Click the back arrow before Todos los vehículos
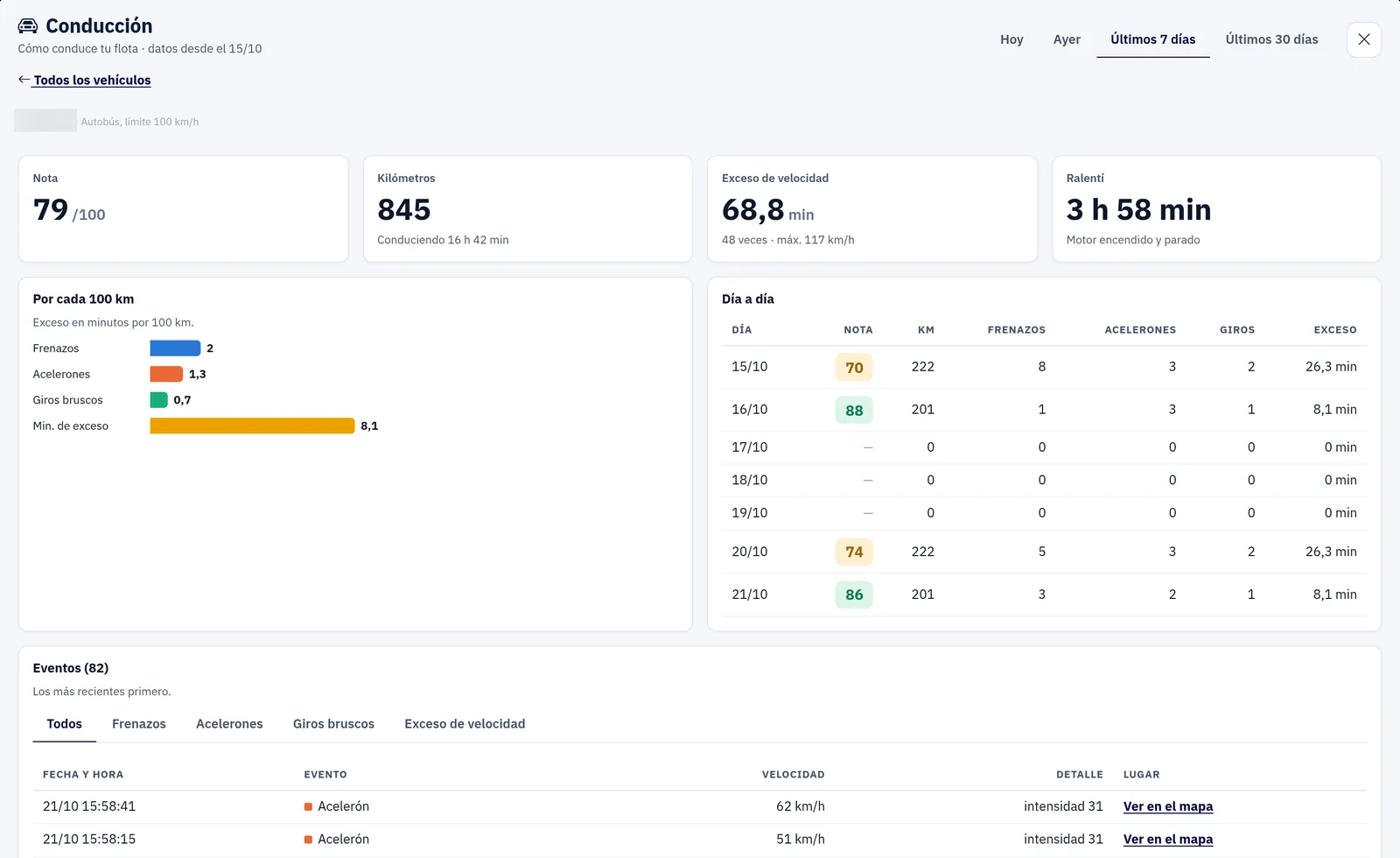1400x858 pixels. click(24, 80)
